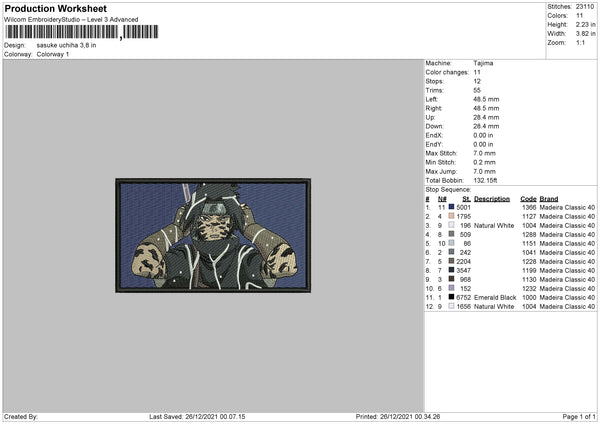Choose the Emerald Black swatch in row 11
Screen dimensions: 600x424
451,297
